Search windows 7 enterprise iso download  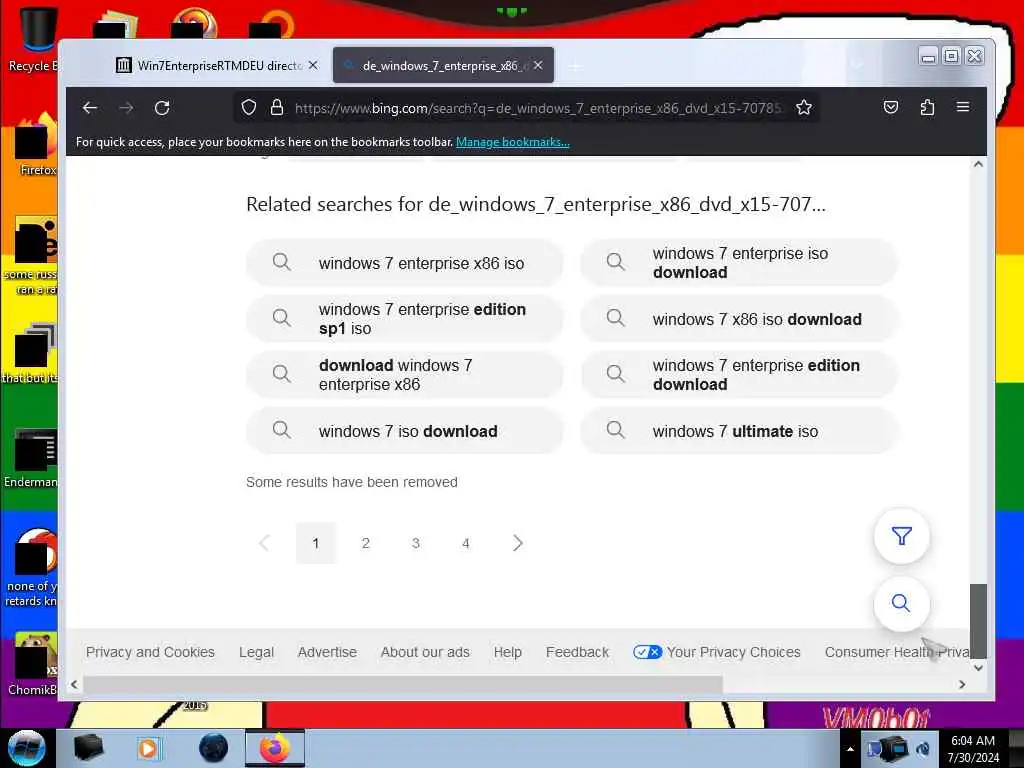(x=739, y=263)
